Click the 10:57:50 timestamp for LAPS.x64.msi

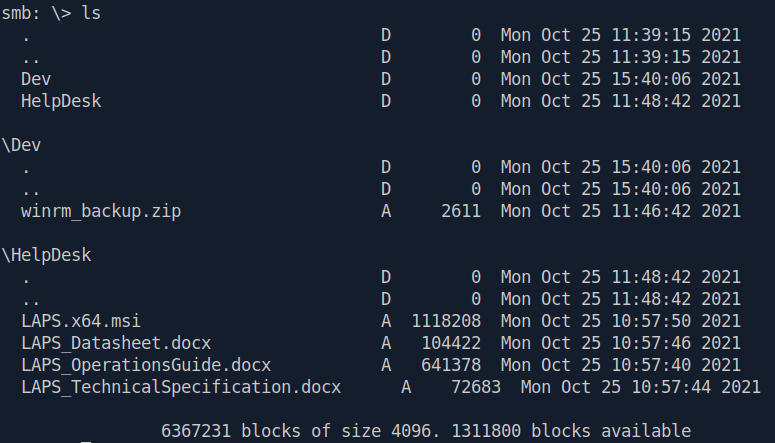tap(651, 321)
